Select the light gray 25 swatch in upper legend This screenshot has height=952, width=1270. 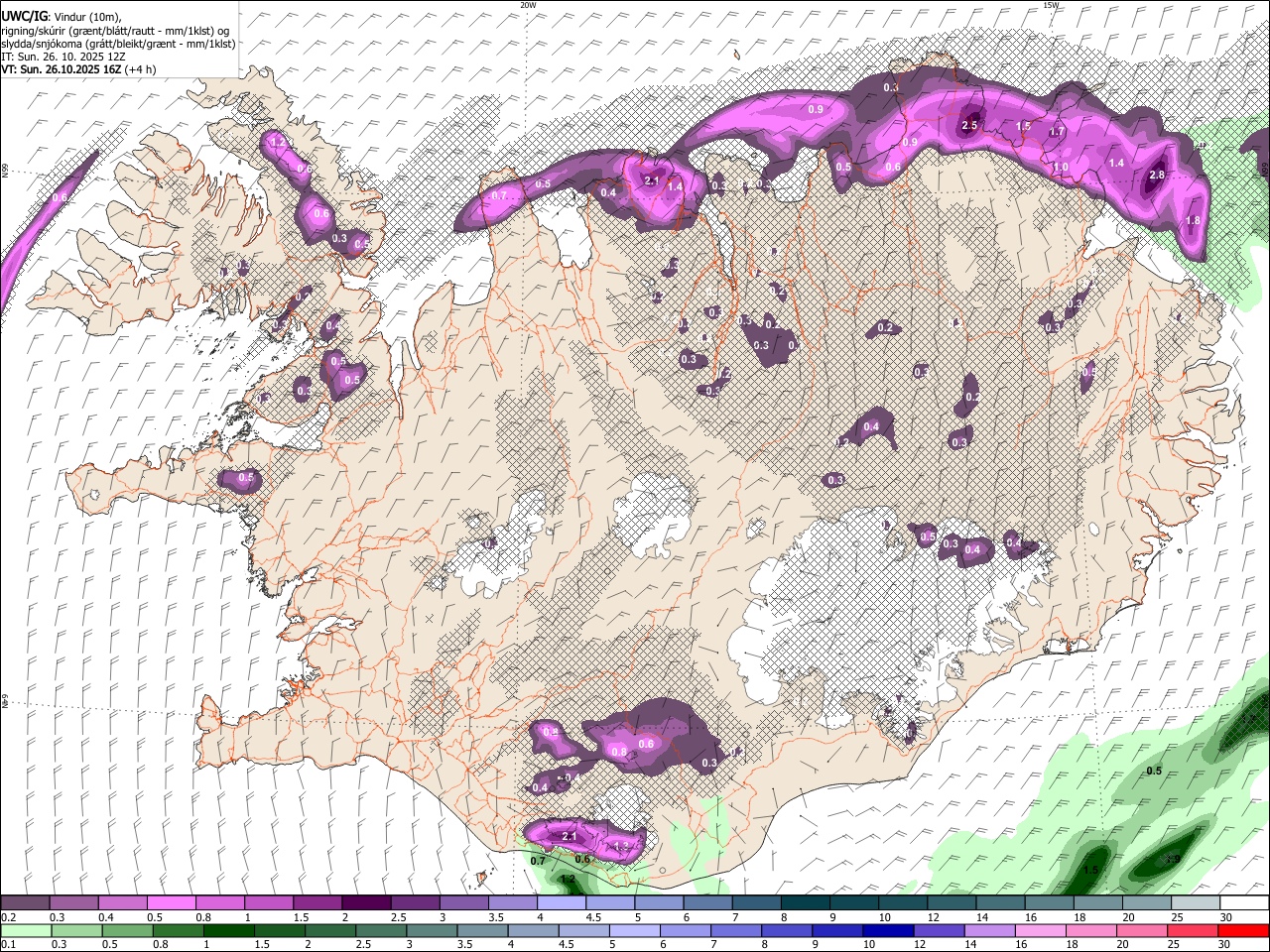click(x=1196, y=903)
